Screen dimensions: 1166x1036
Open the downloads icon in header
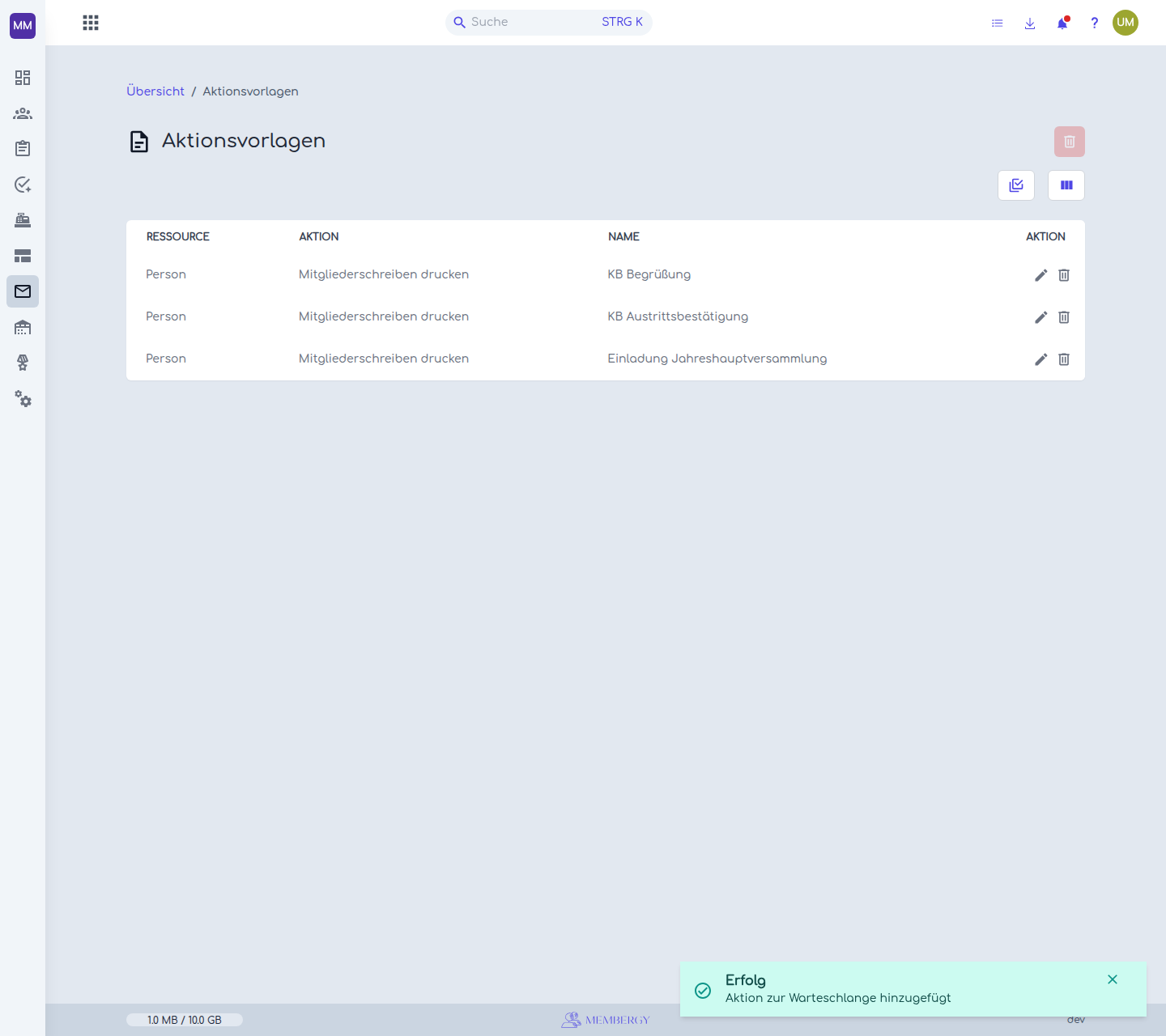pyautogui.click(x=1030, y=23)
